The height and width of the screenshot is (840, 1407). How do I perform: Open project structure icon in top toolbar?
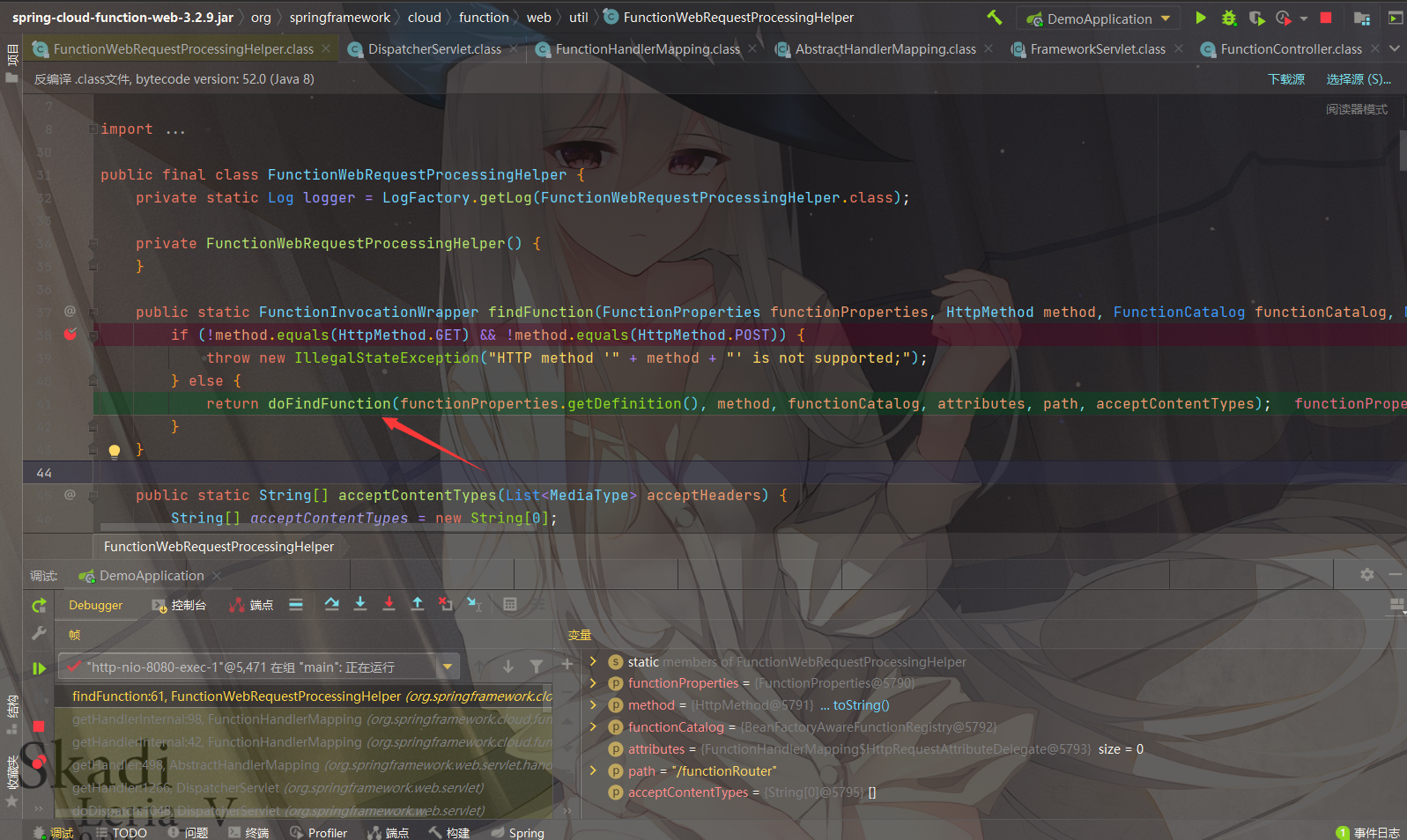point(1362,18)
